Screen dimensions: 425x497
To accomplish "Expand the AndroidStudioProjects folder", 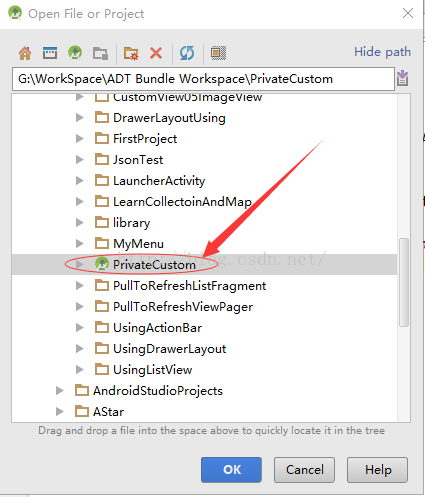I will click(x=60, y=390).
